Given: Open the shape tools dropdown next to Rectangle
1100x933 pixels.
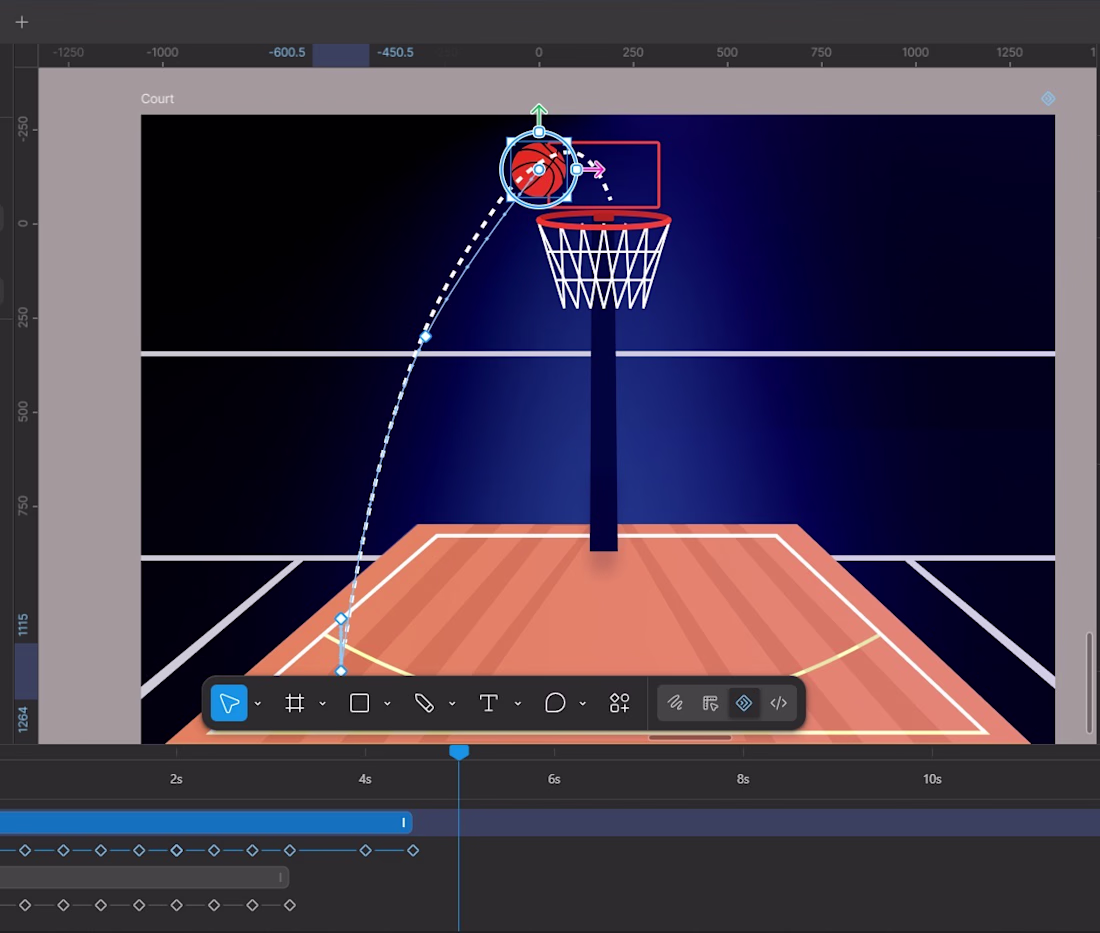Looking at the screenshot, I should 387,704.
